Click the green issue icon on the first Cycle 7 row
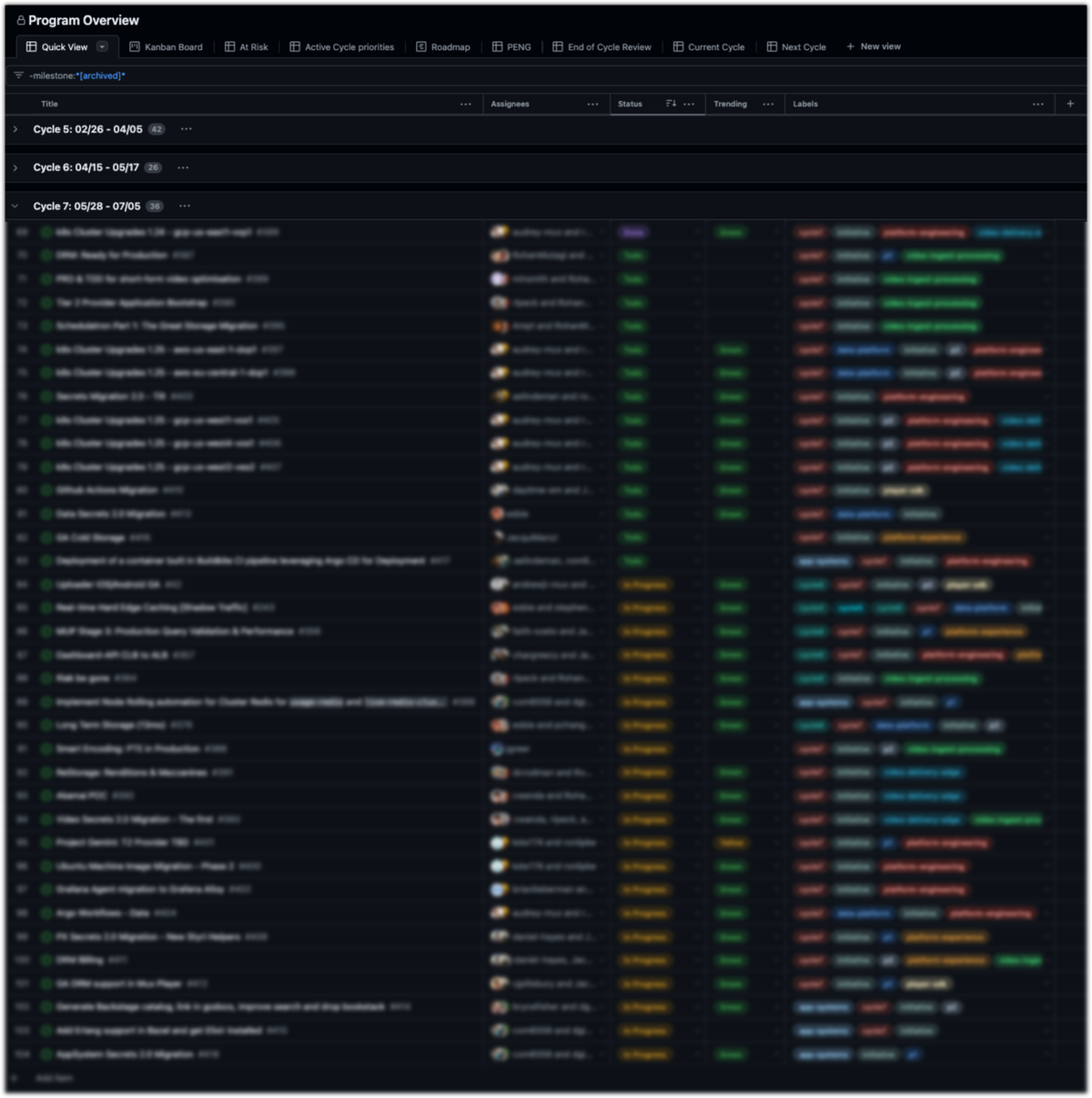Image resolution: width=1092 pixels, height=1098 pixels. pyautogui.click(x=44, y=232)
